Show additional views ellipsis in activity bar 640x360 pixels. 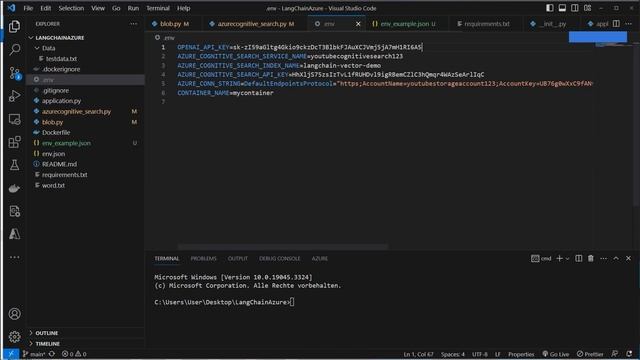(14, 257)
